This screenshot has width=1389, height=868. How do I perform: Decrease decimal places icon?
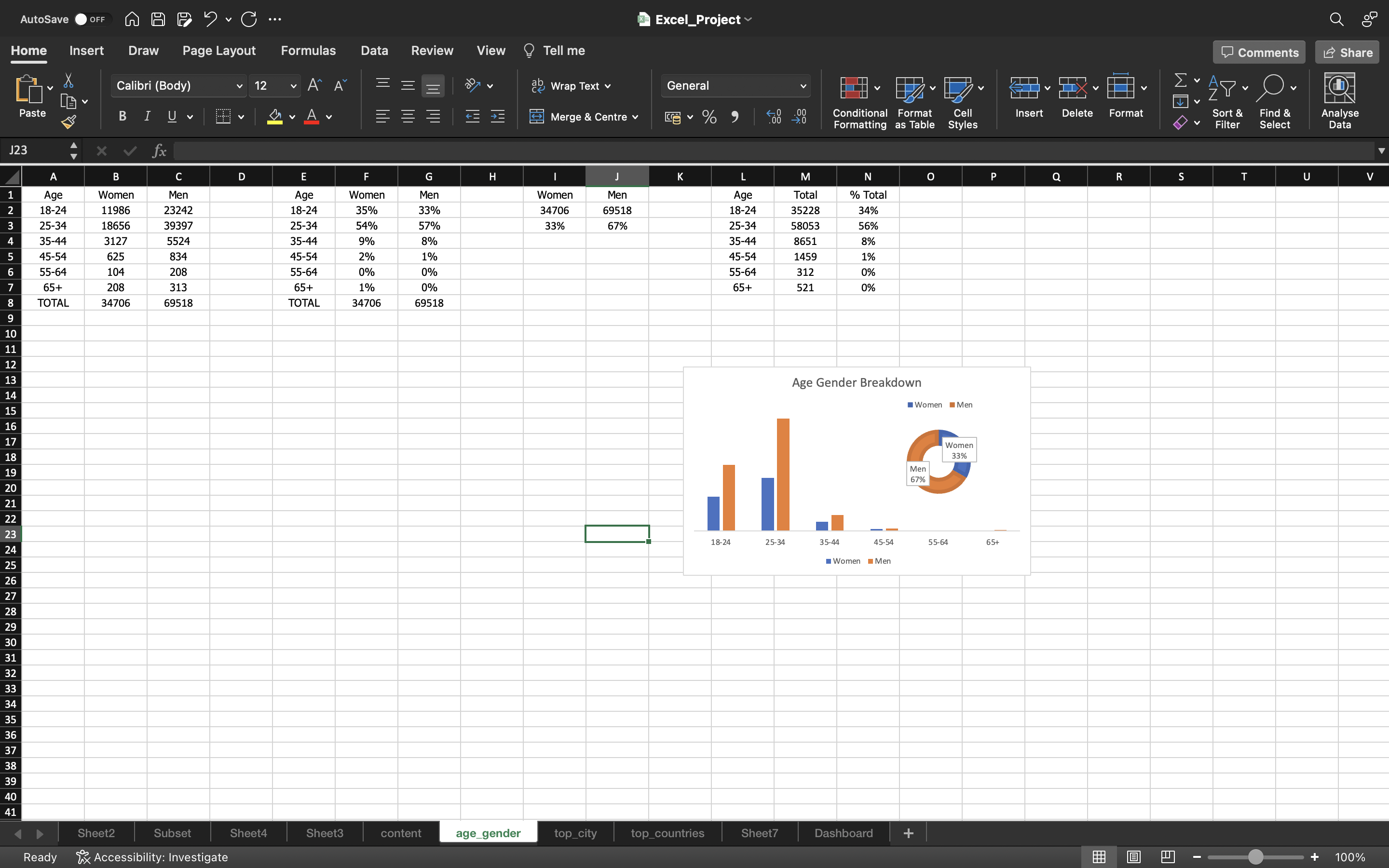[799, 117]
